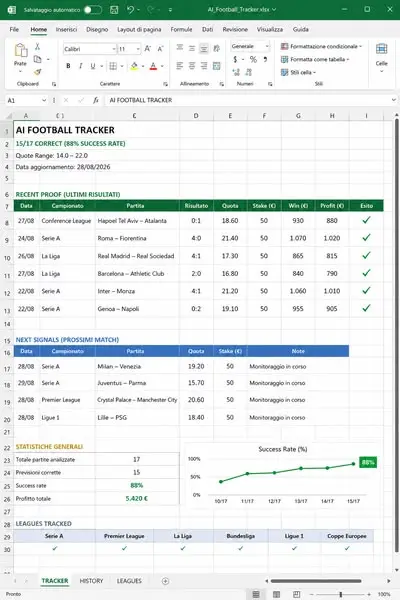Open the Fill Color dropdown arrow
Viewport: 400px width, 600px height.
(143, 66)
